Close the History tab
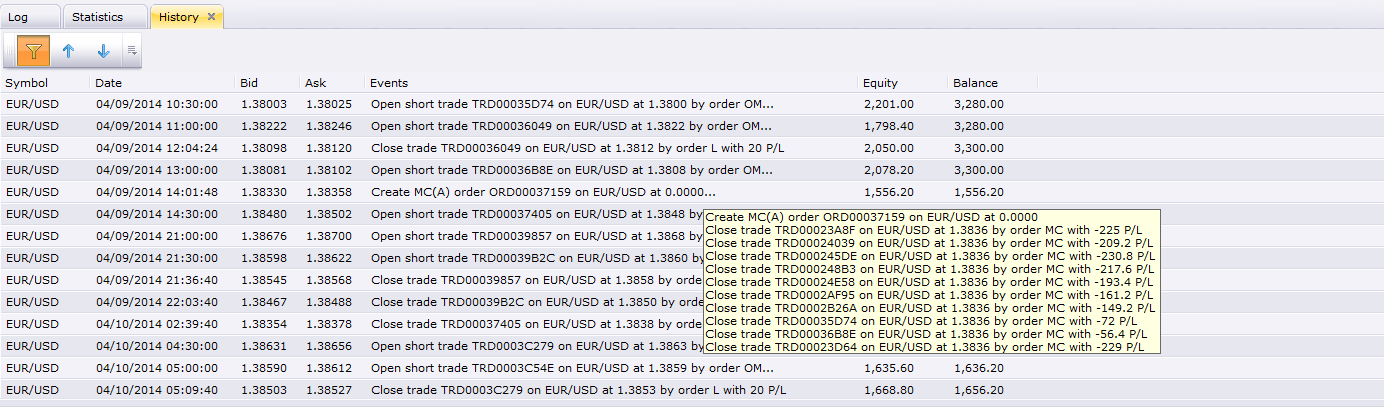The height and width of the screenshot is (407, 1384). 211,17
